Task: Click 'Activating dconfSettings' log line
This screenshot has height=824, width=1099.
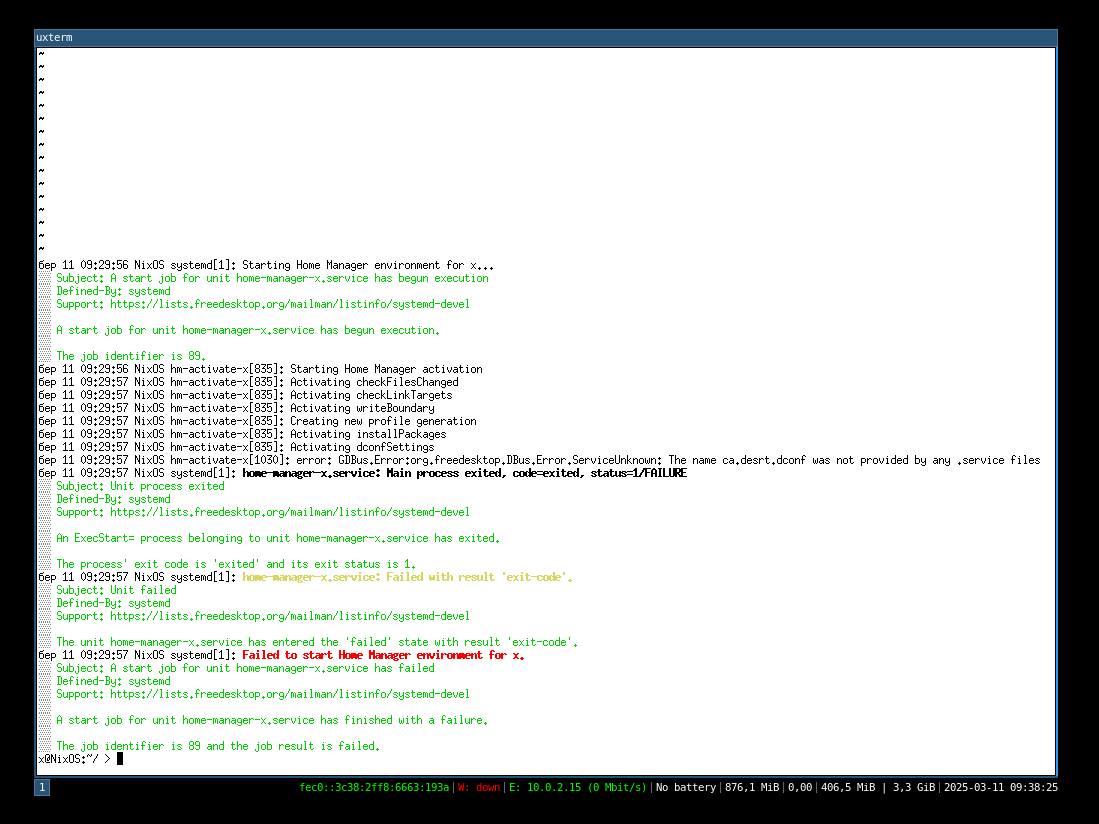Action: coord(236,447)
